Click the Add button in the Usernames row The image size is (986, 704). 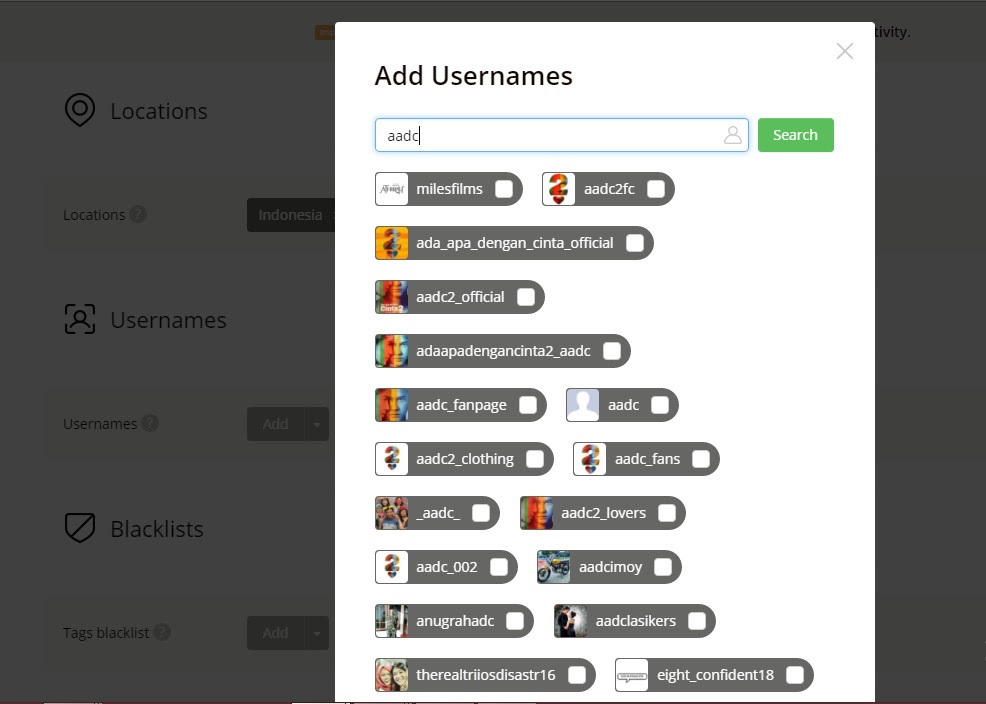[274, 423]
